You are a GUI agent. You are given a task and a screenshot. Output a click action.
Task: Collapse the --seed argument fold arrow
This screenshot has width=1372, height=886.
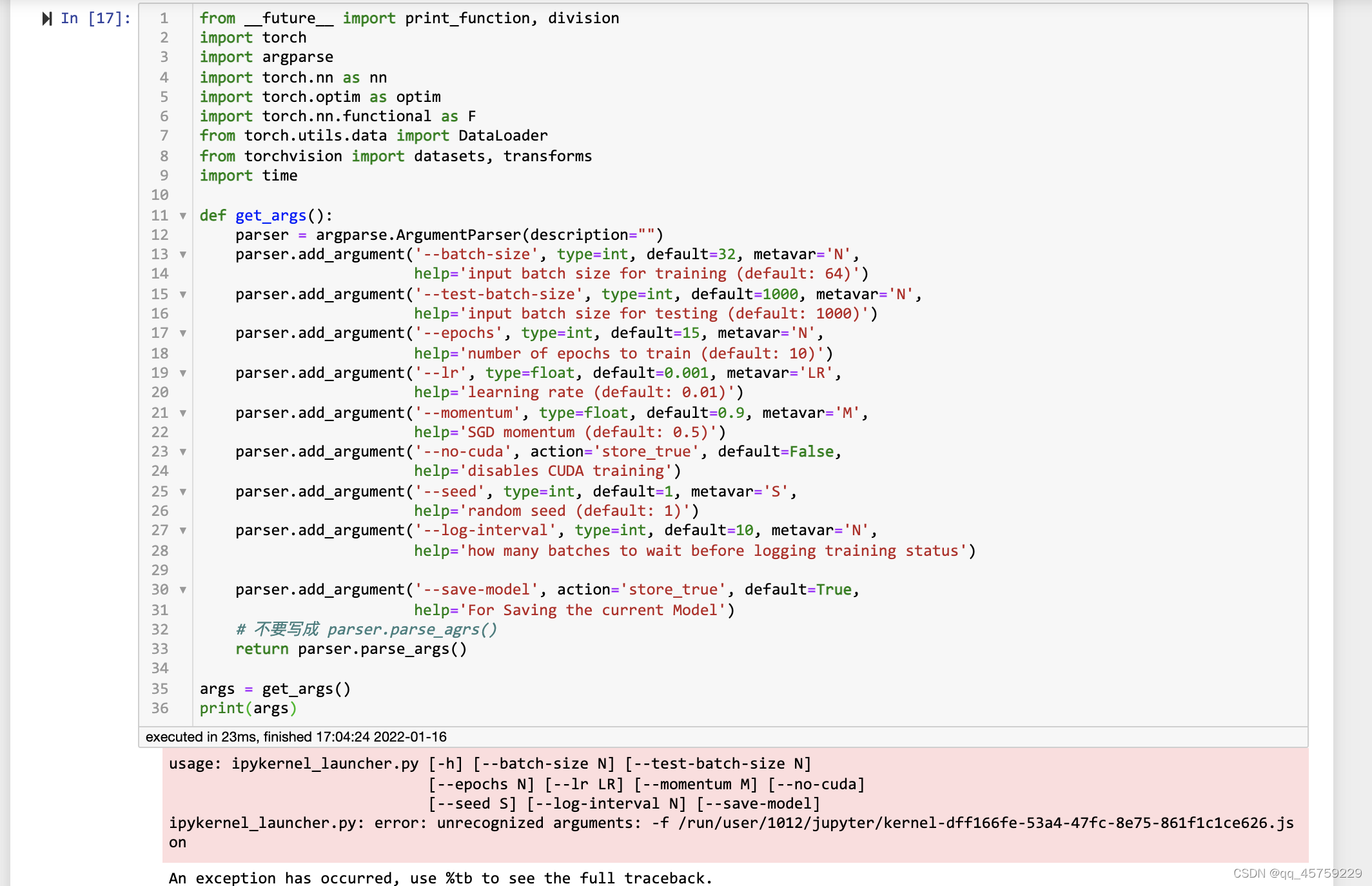coord(183,493)
